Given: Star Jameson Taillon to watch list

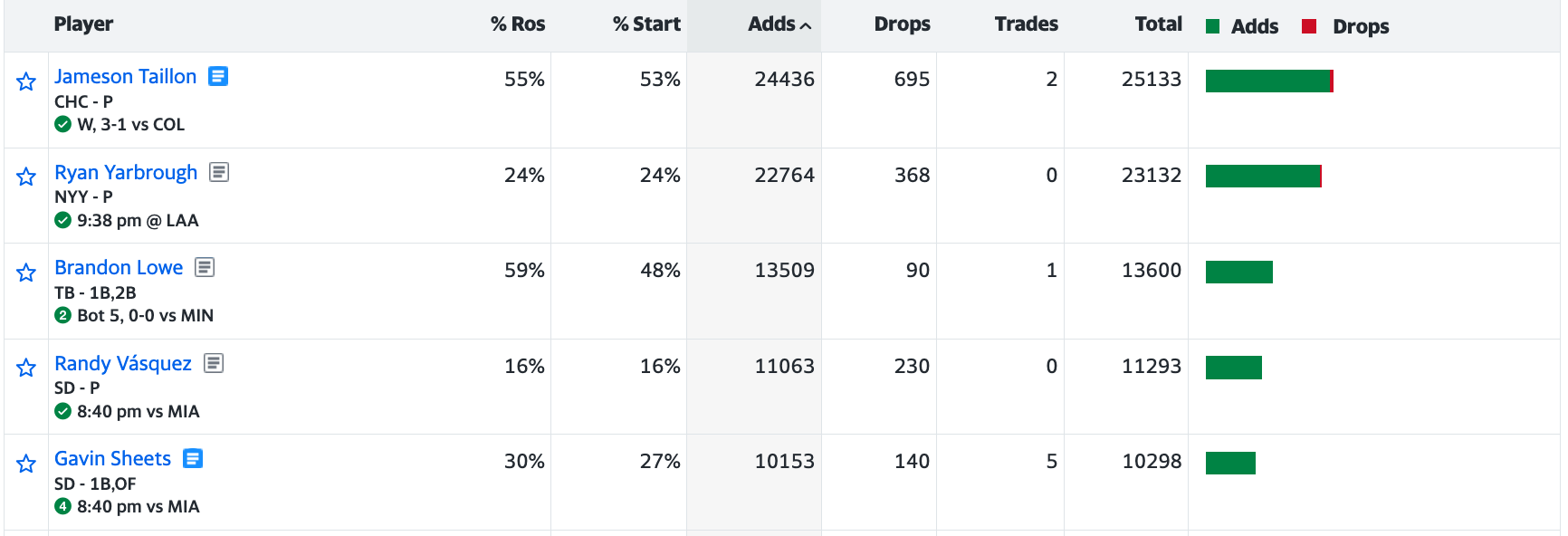Looking at the screenshot, I should coord(26,82).
